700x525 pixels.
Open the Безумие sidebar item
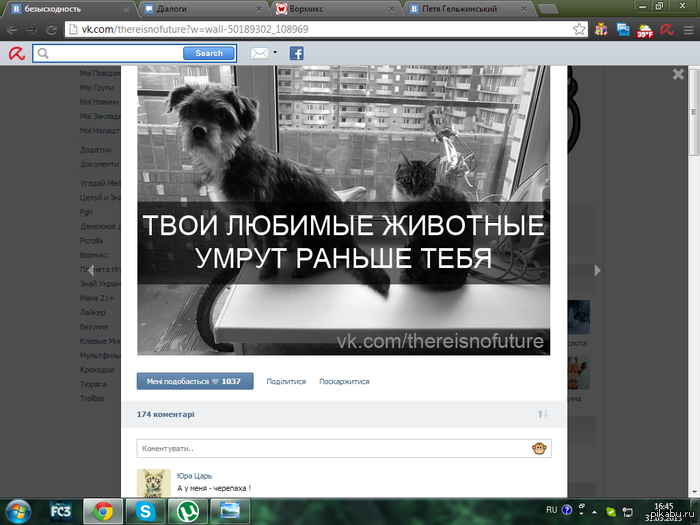click(94, 327)
